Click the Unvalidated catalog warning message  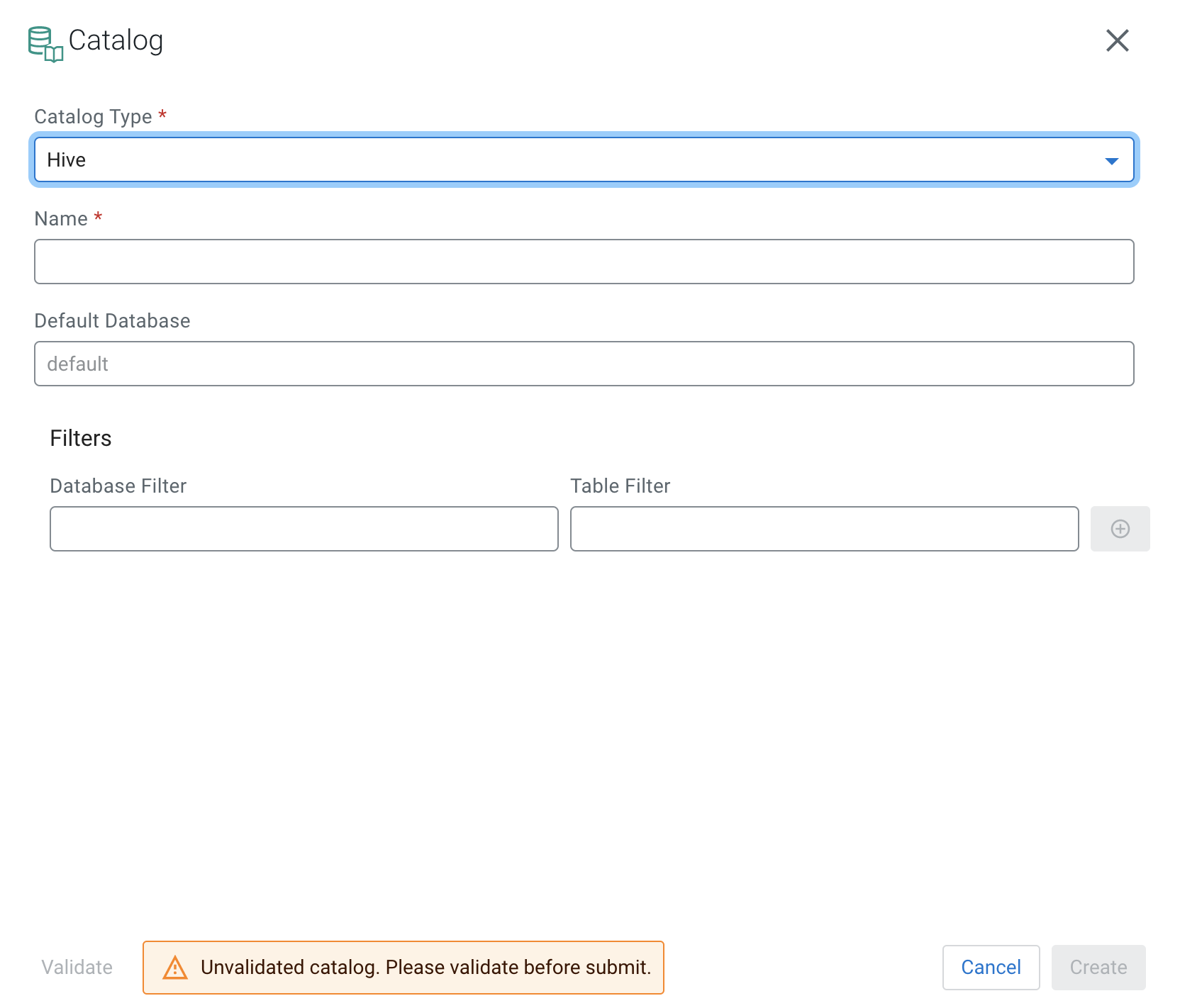point(425,968)
